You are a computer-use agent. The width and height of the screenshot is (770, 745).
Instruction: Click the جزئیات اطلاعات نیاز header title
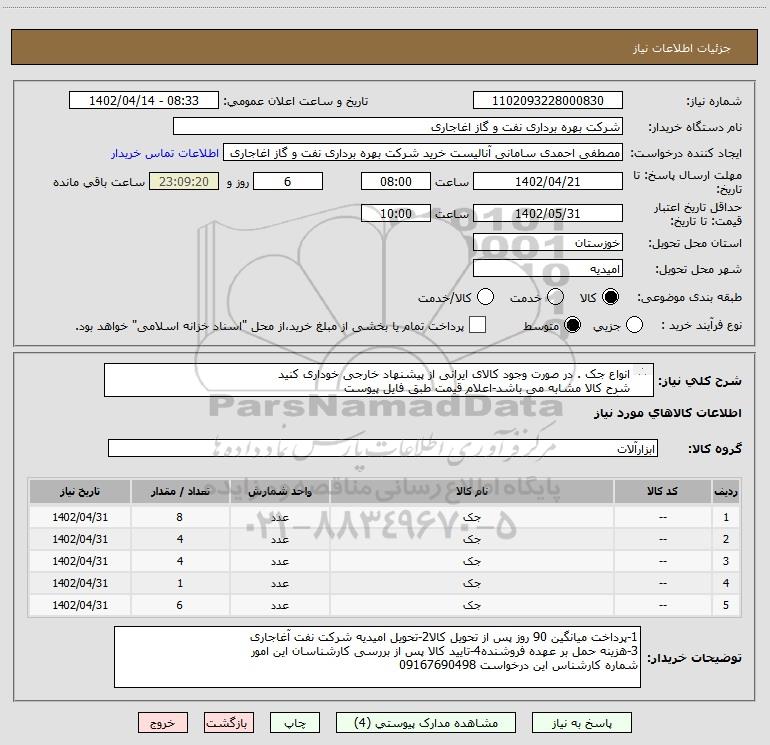tap(682, 48)
